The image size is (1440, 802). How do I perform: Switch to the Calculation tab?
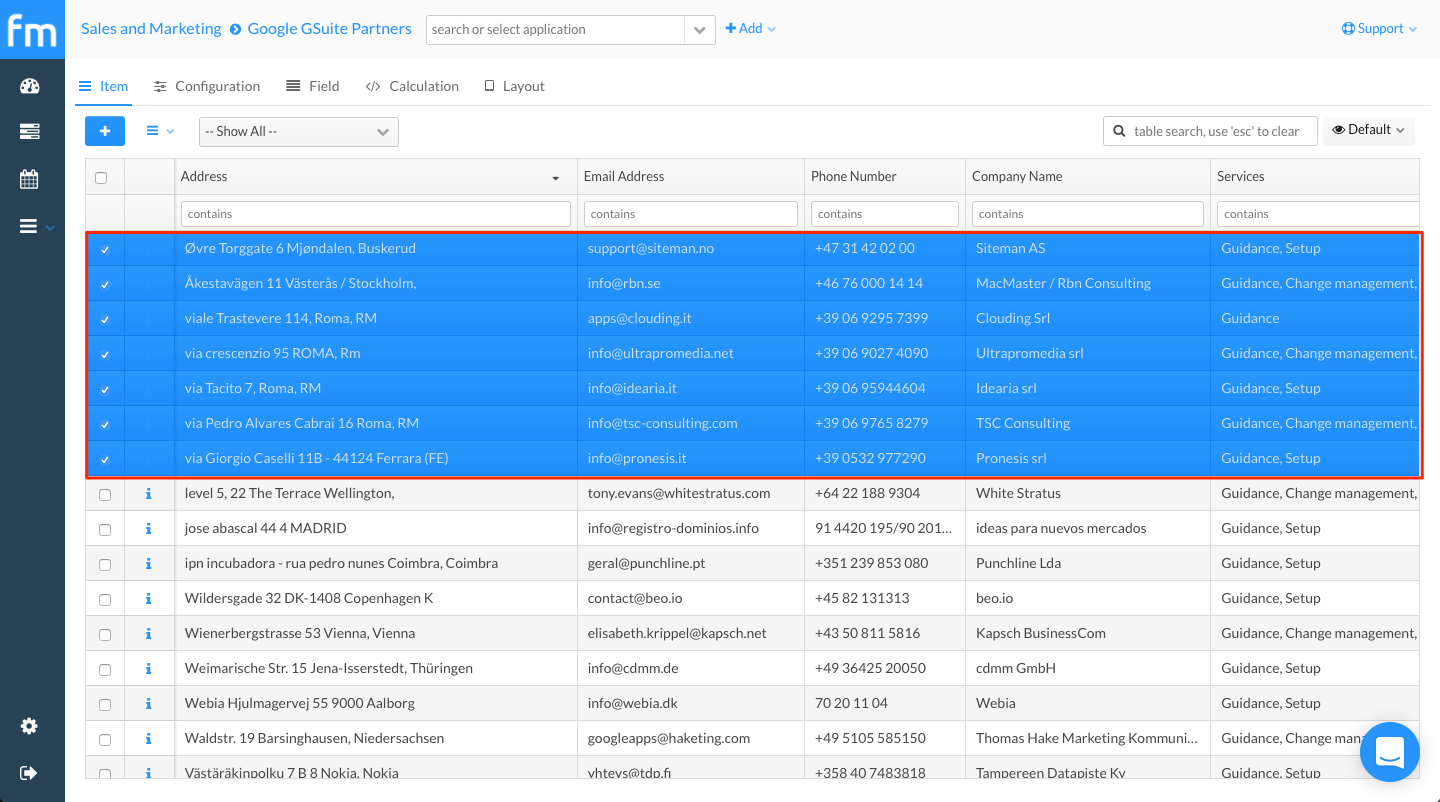[412, 86]
